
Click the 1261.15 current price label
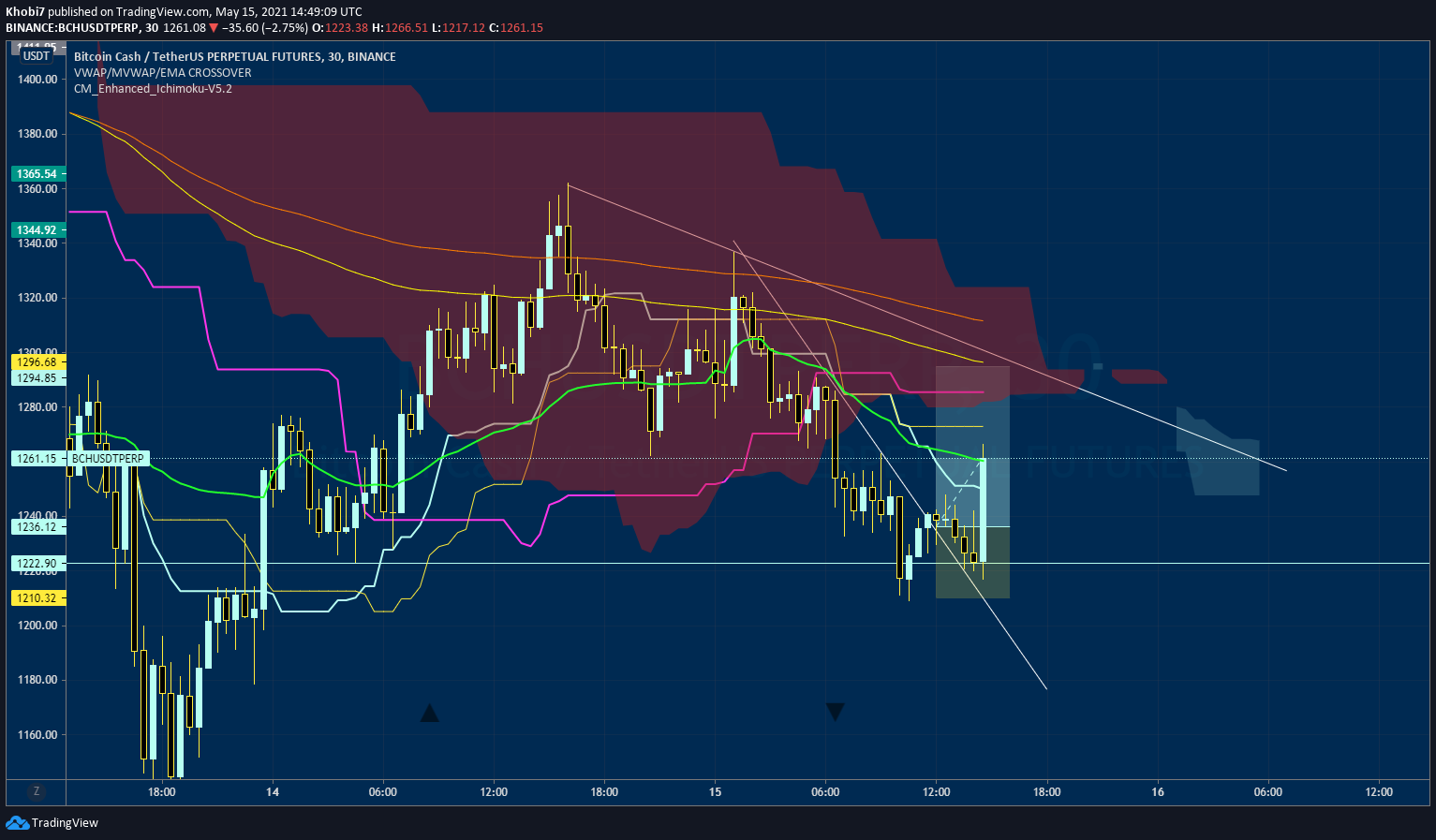tap(37, 459)
